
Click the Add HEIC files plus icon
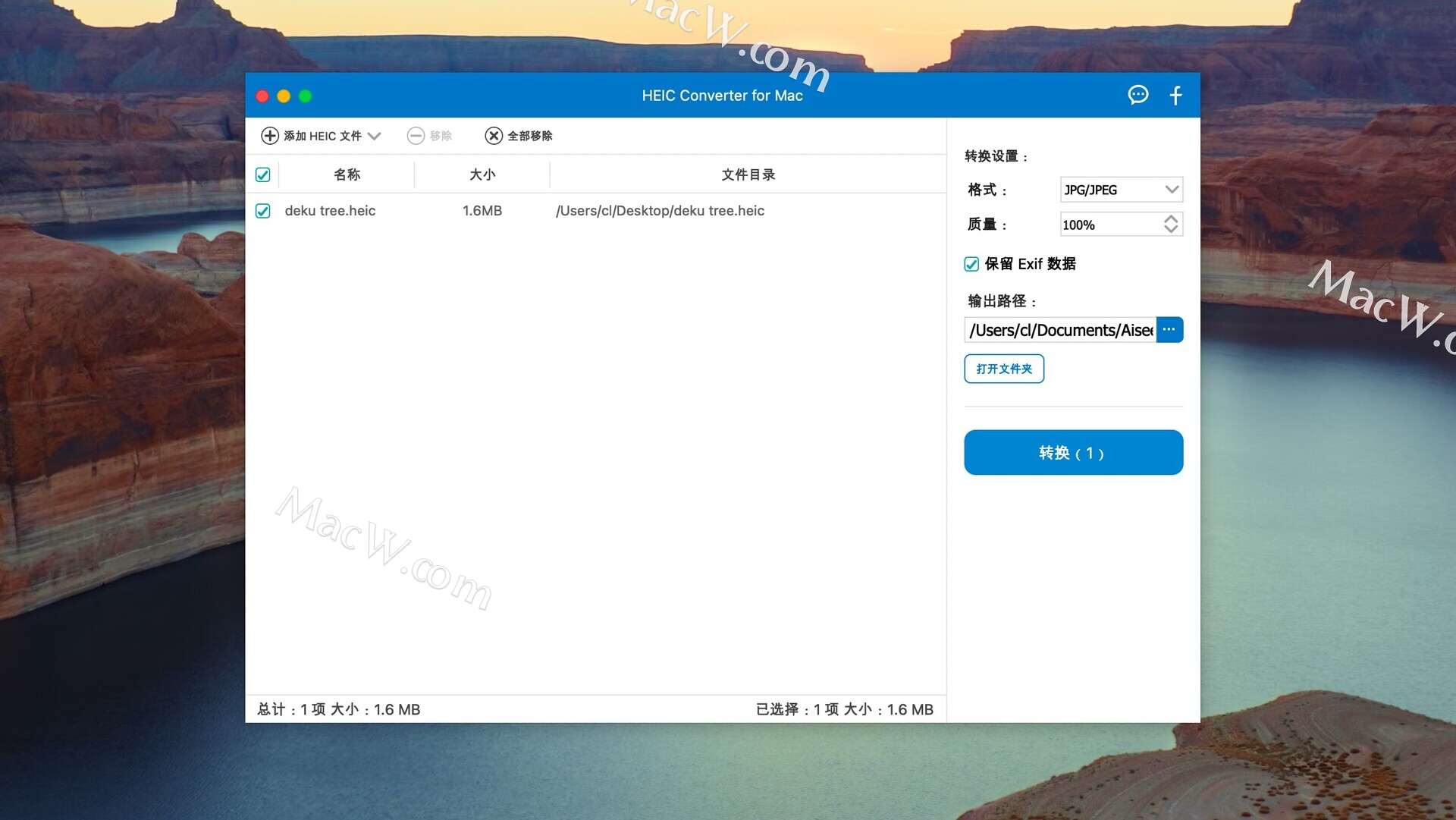[x=270, y=136]
